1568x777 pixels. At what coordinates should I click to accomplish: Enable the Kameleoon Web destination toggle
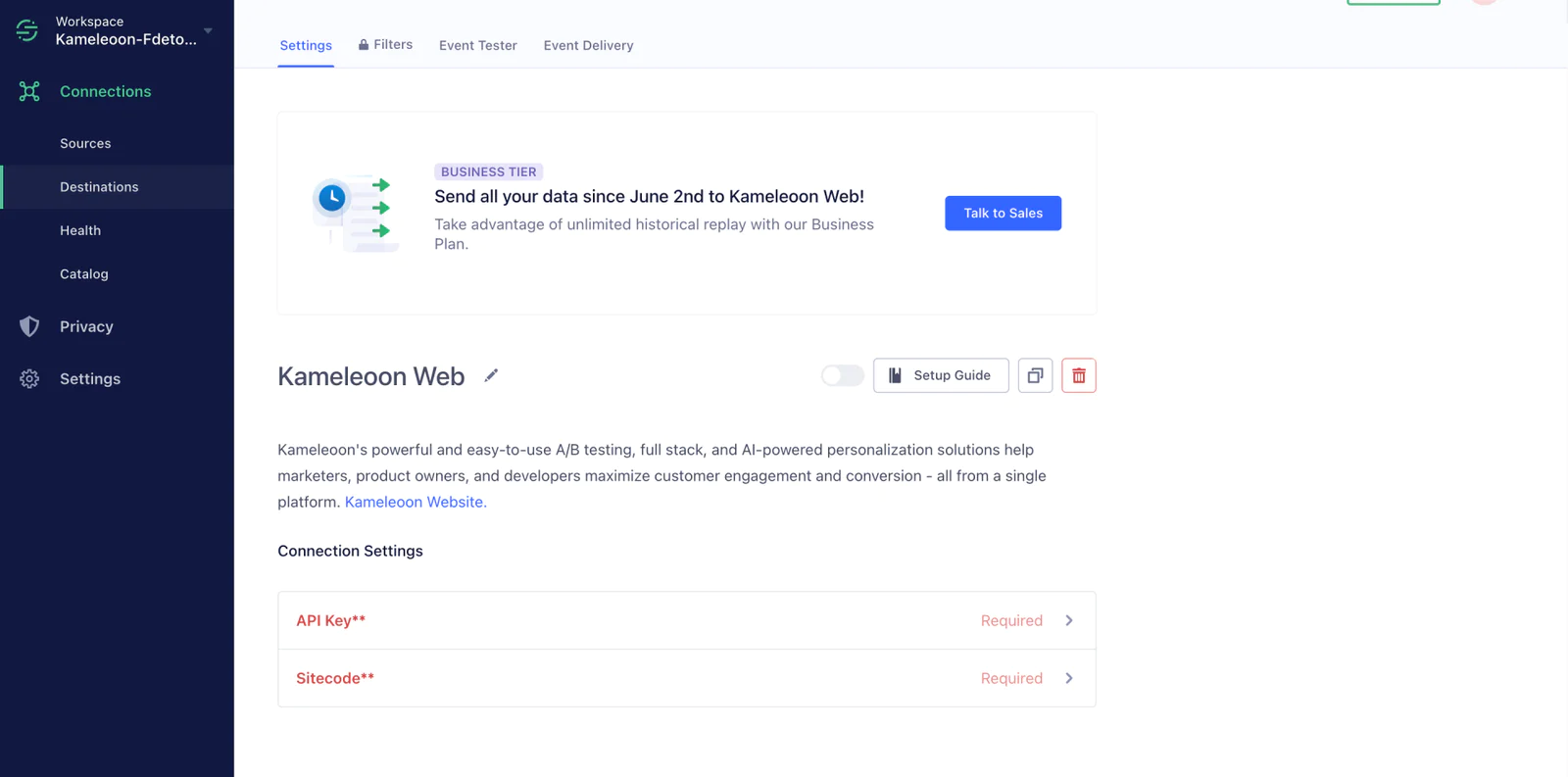point(842,375)
